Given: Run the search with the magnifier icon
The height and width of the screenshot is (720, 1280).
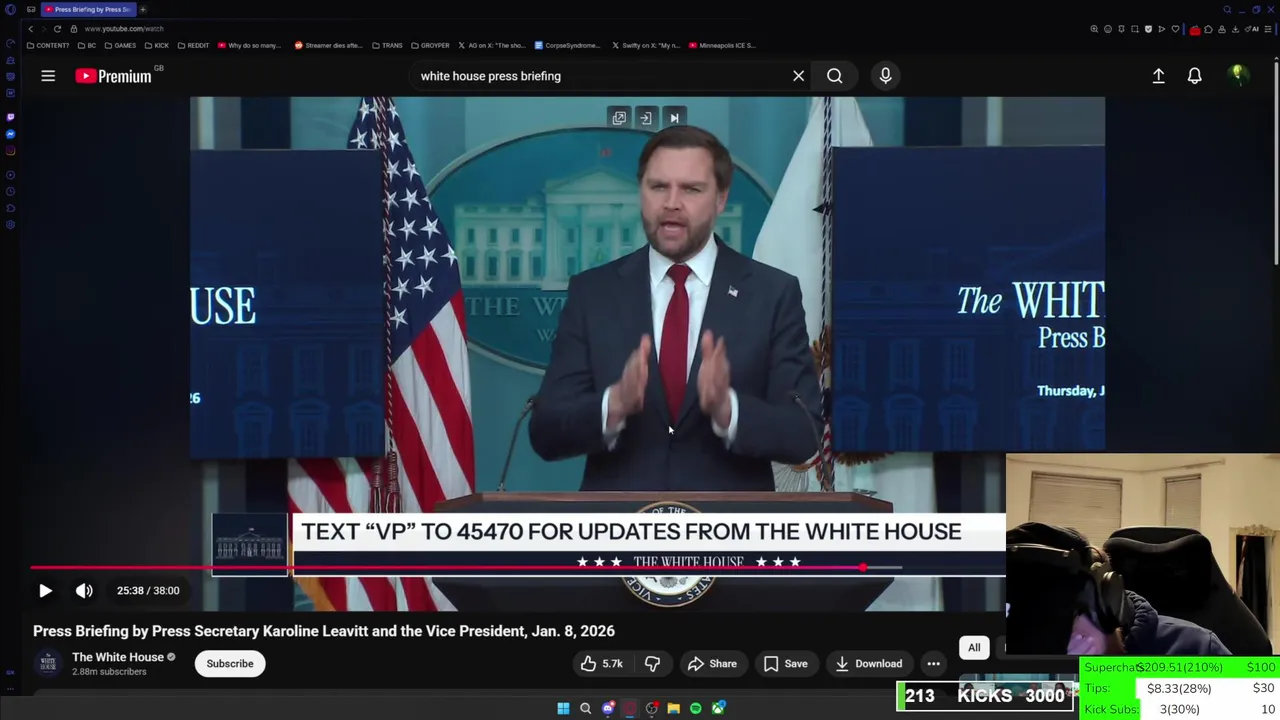Looking at the screenshot, I should pos(834,76).
